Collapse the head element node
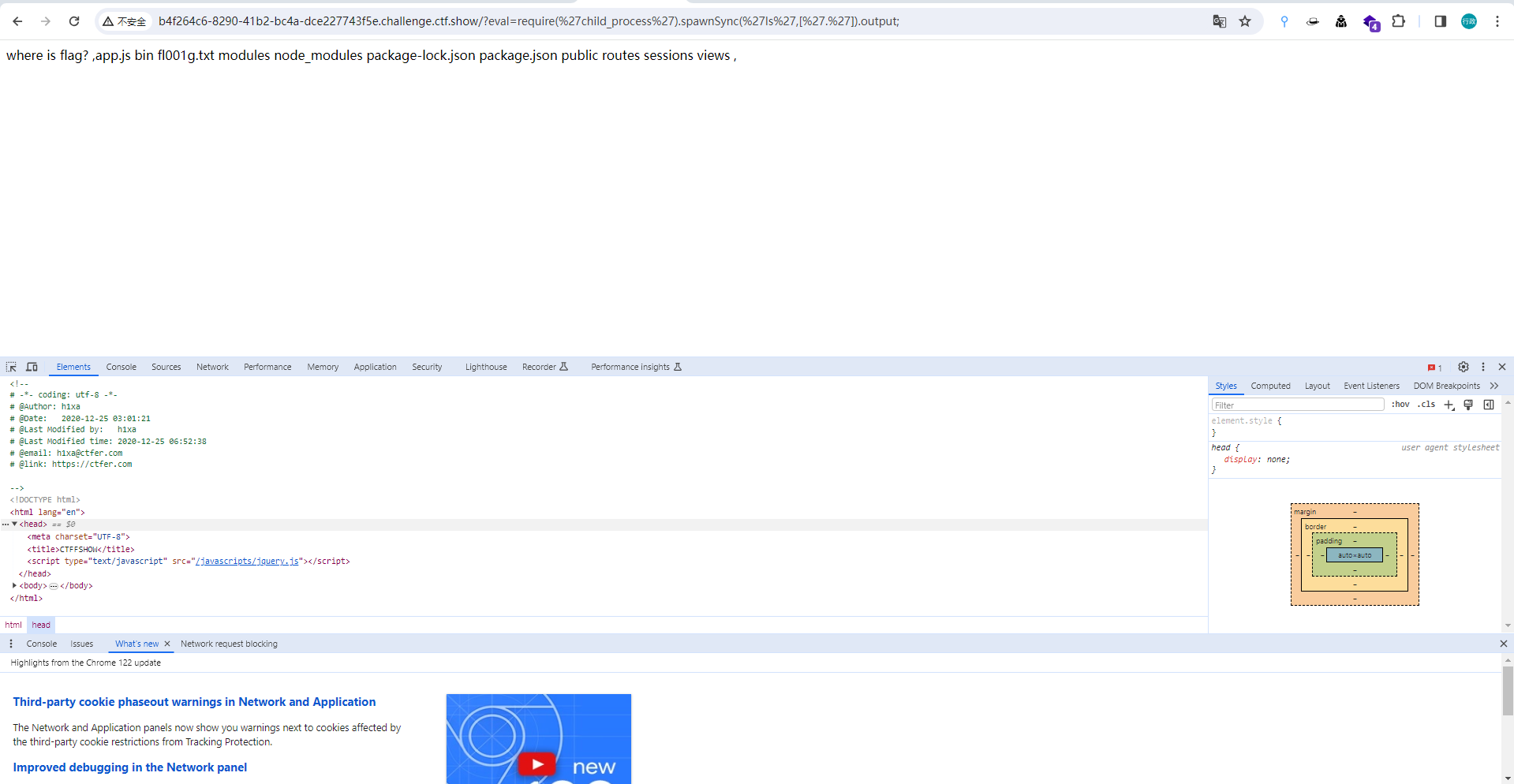The height and width of the screenshot is (784, 1514). tap(14, 524)
